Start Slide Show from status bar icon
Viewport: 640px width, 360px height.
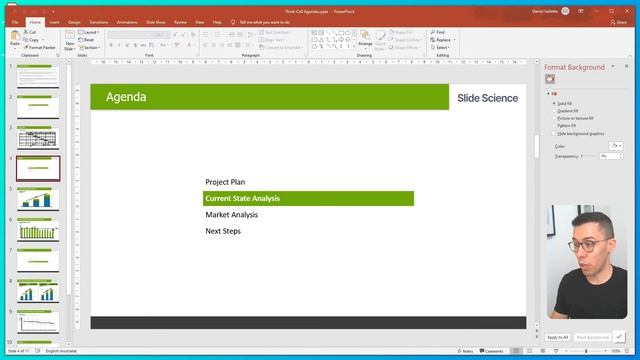(556, 351)
